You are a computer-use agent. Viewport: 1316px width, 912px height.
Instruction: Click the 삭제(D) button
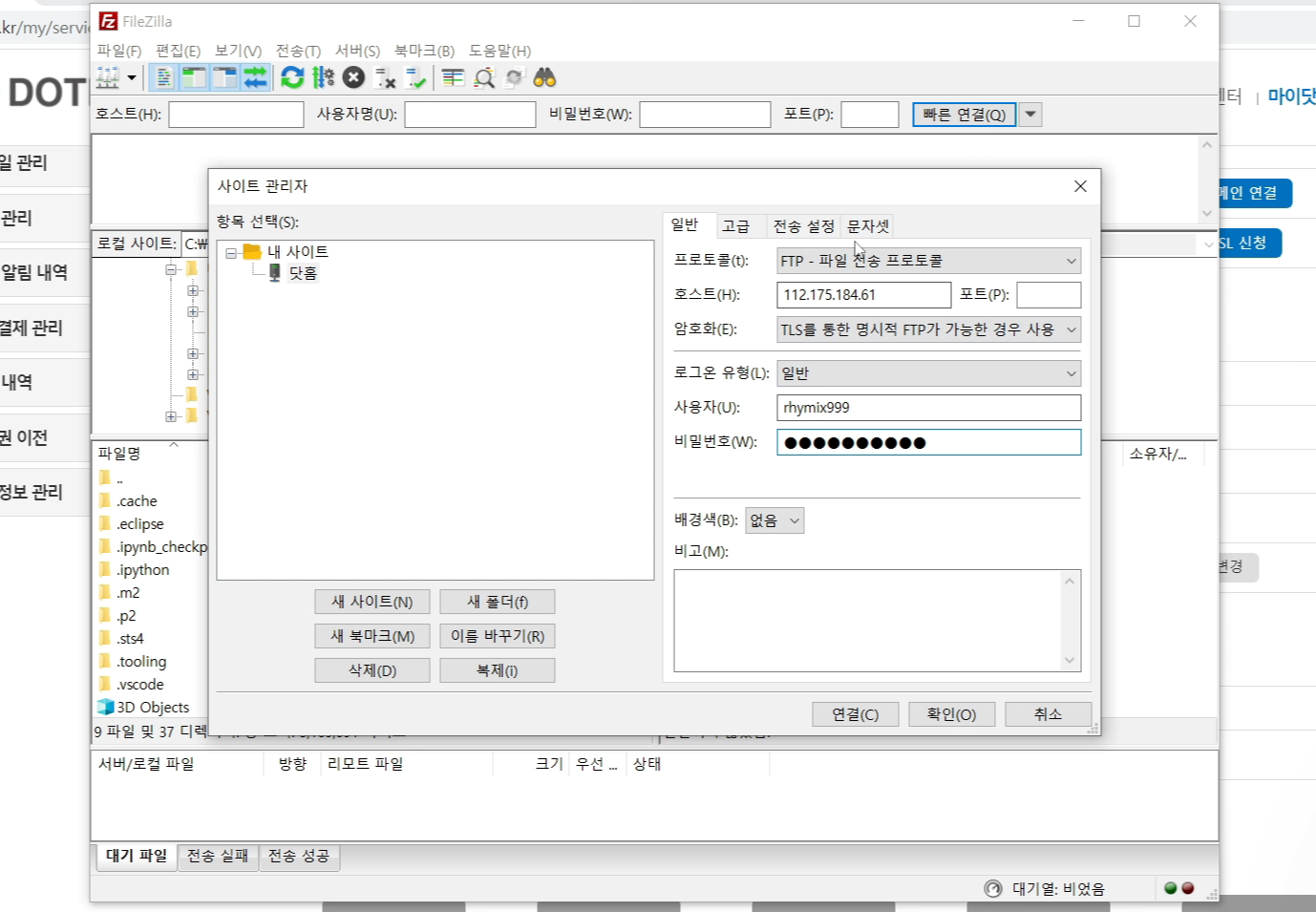coord(372,670)
